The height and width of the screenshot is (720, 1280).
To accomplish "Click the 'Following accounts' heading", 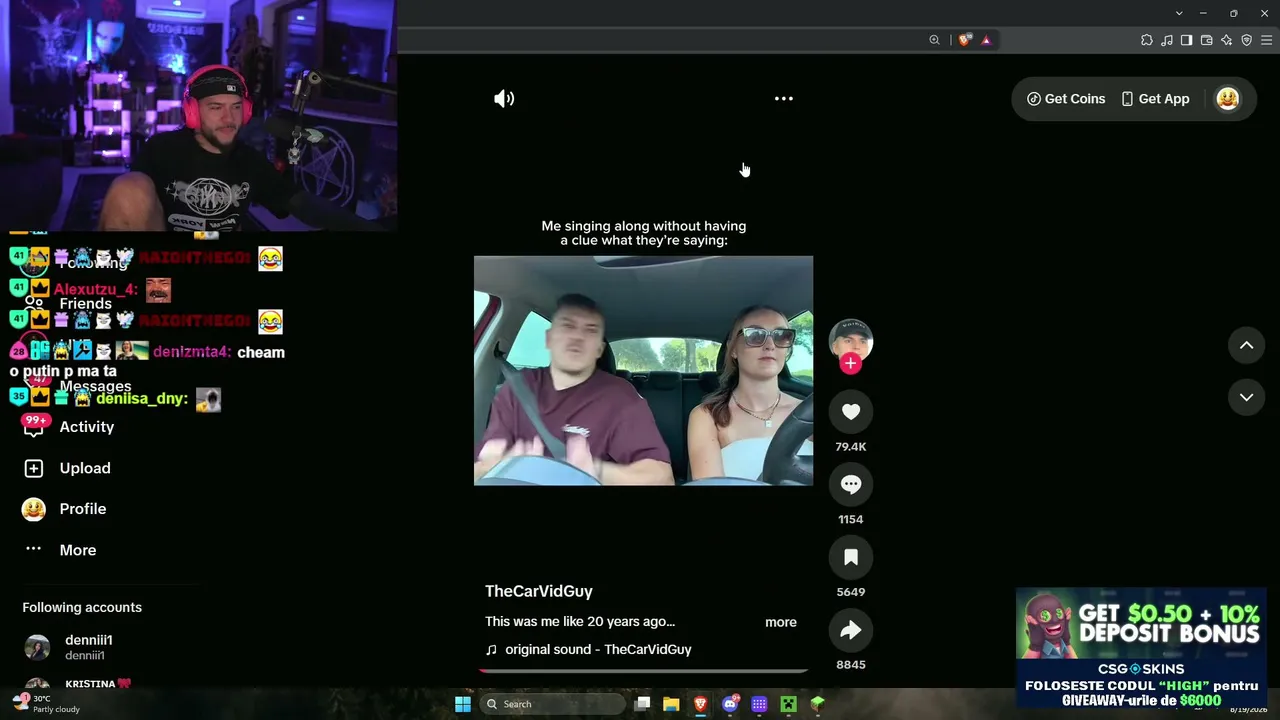I will tap(82, 607).
